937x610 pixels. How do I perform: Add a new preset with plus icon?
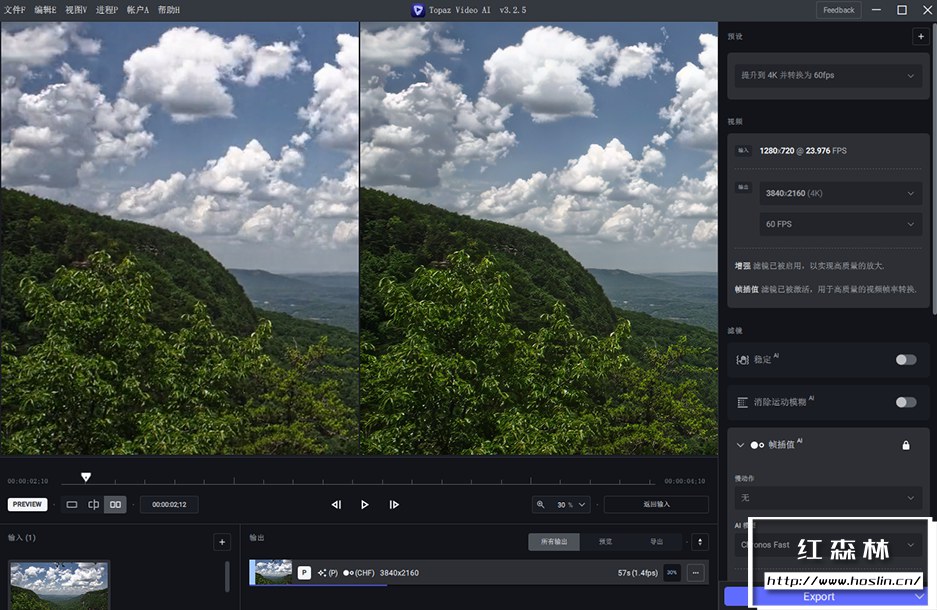coord(920,36)
